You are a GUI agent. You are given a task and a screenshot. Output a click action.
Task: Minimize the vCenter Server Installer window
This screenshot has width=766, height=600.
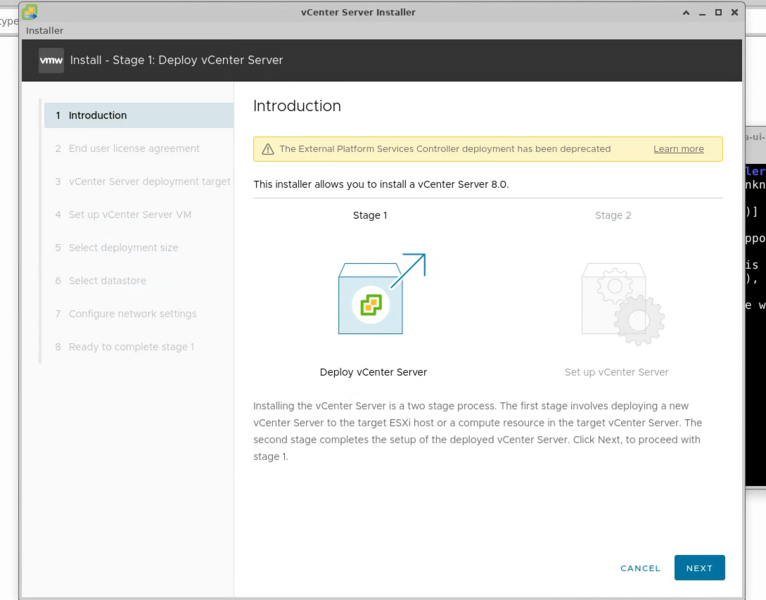702,13
